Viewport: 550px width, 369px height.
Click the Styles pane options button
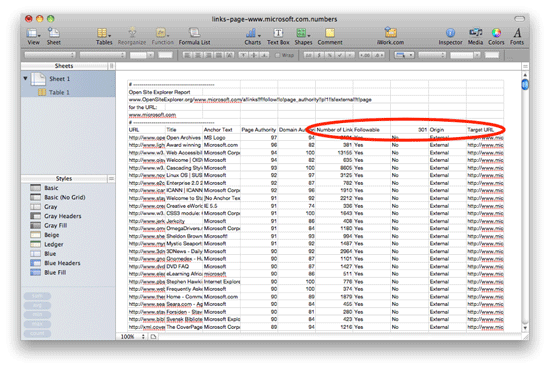click(x=111, y=179)
